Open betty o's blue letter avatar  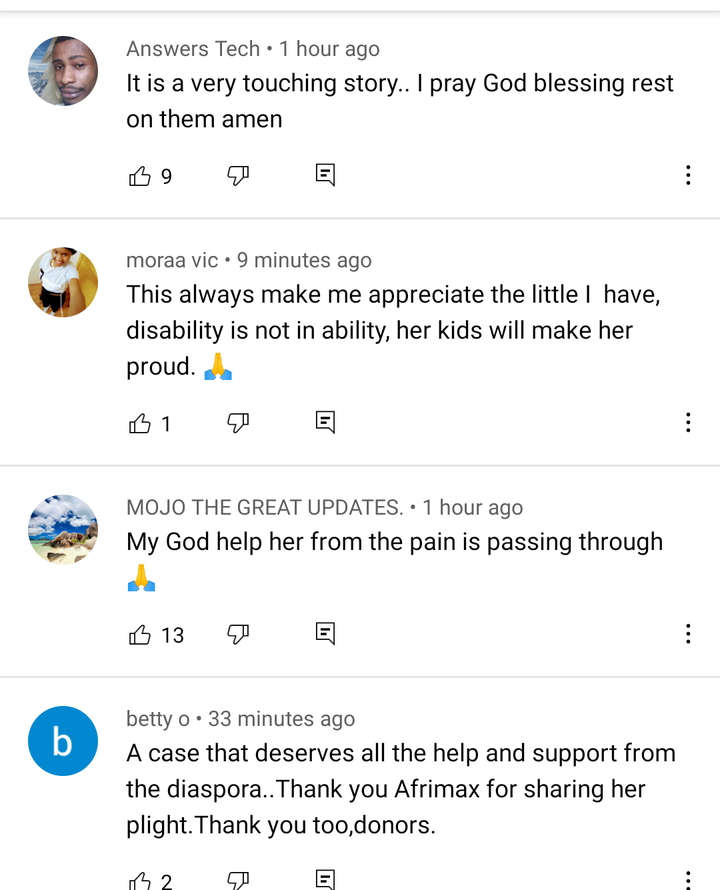63,741
